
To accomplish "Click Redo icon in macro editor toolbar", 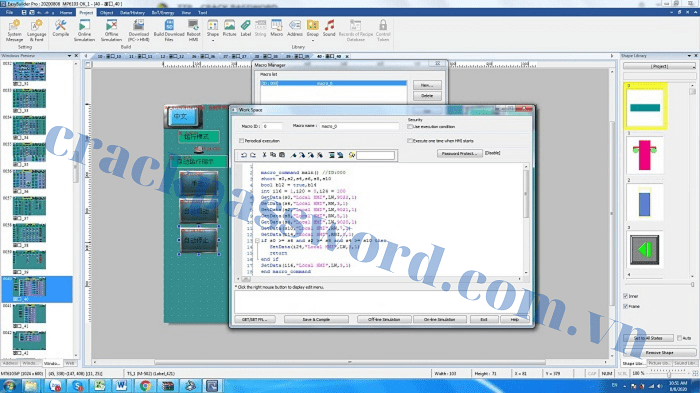I will tap(253, 155).
